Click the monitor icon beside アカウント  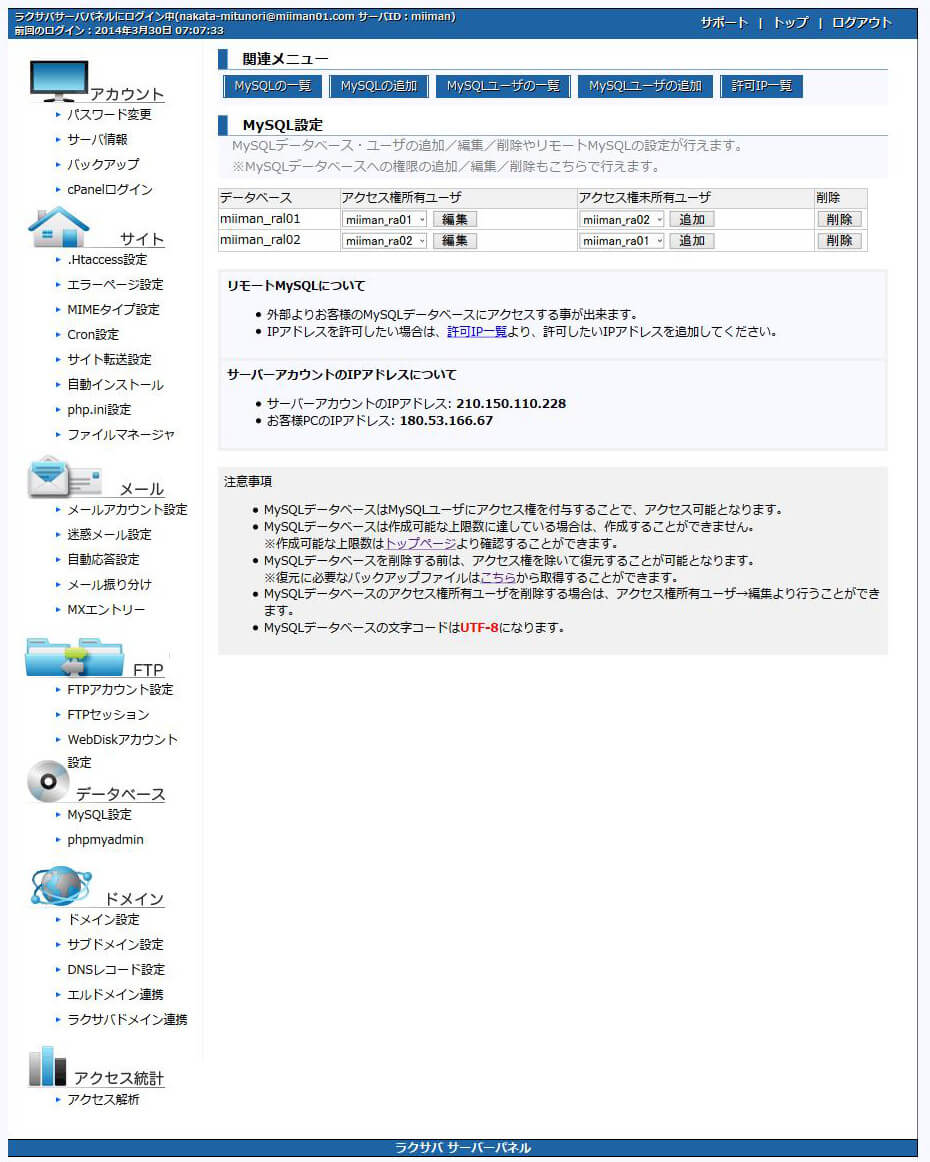point(59,81)
